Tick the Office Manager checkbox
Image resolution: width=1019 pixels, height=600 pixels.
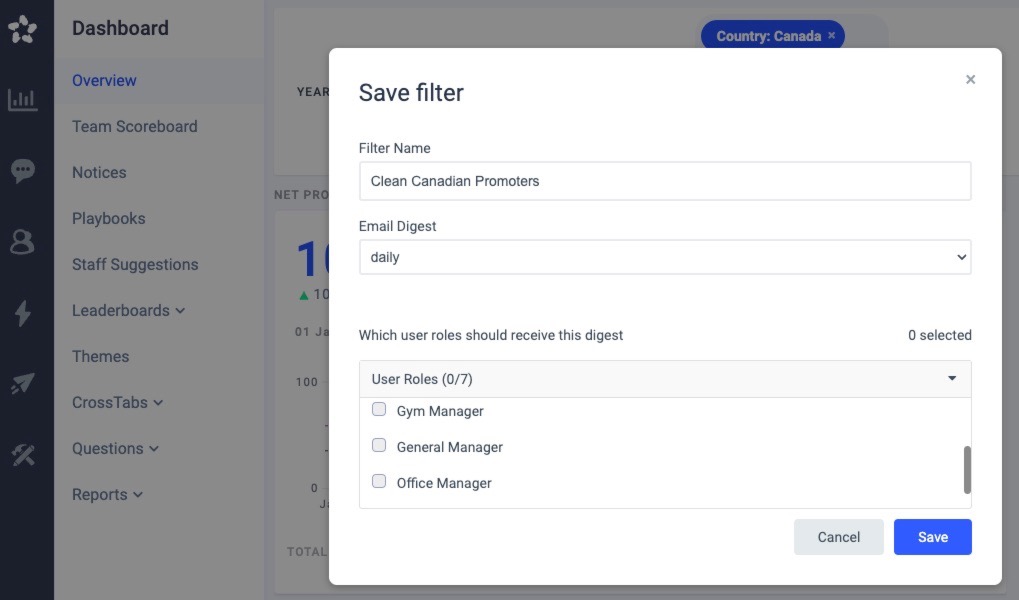(x=379, y=482)
